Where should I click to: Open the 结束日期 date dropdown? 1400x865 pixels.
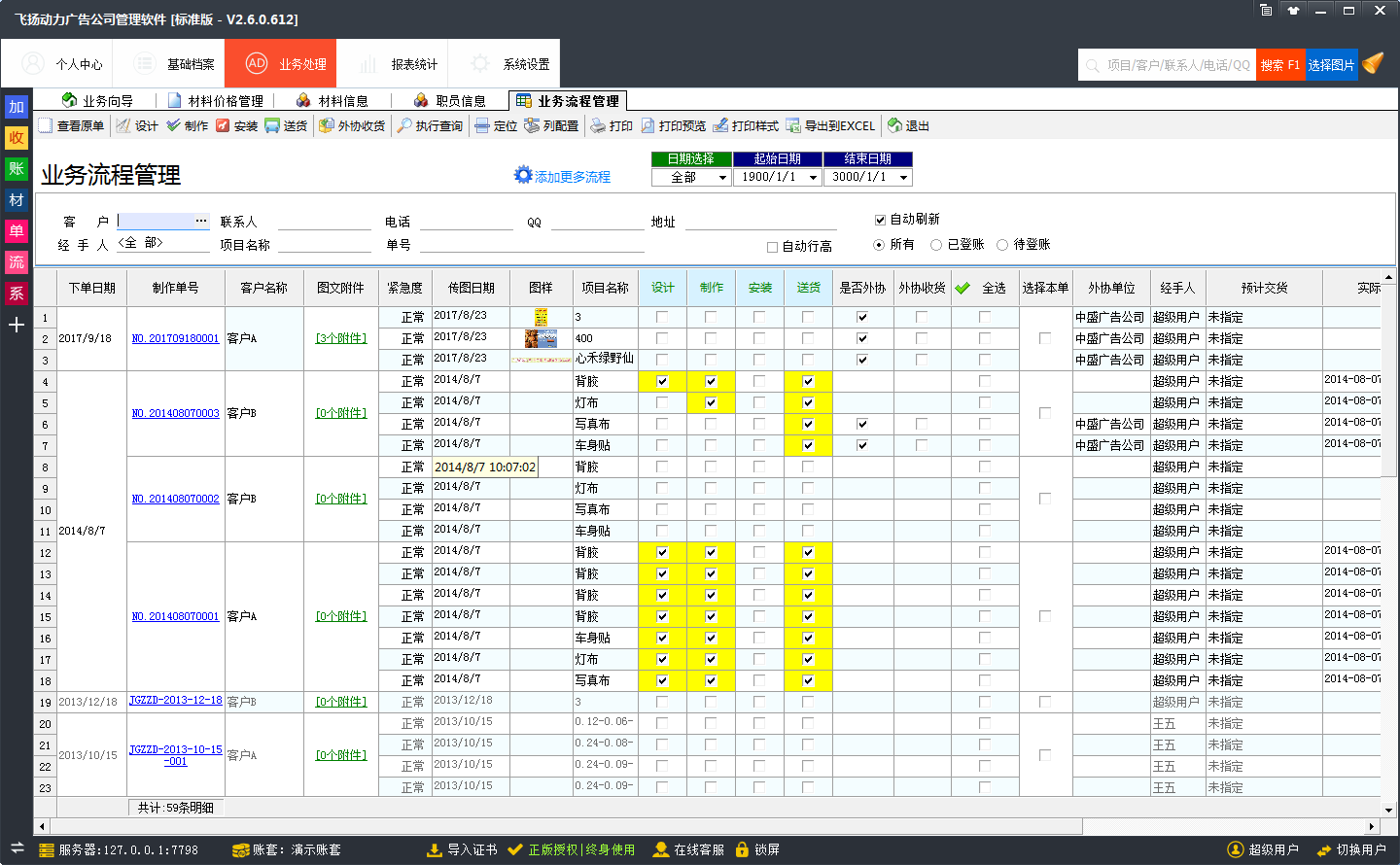tap(903, 178)
